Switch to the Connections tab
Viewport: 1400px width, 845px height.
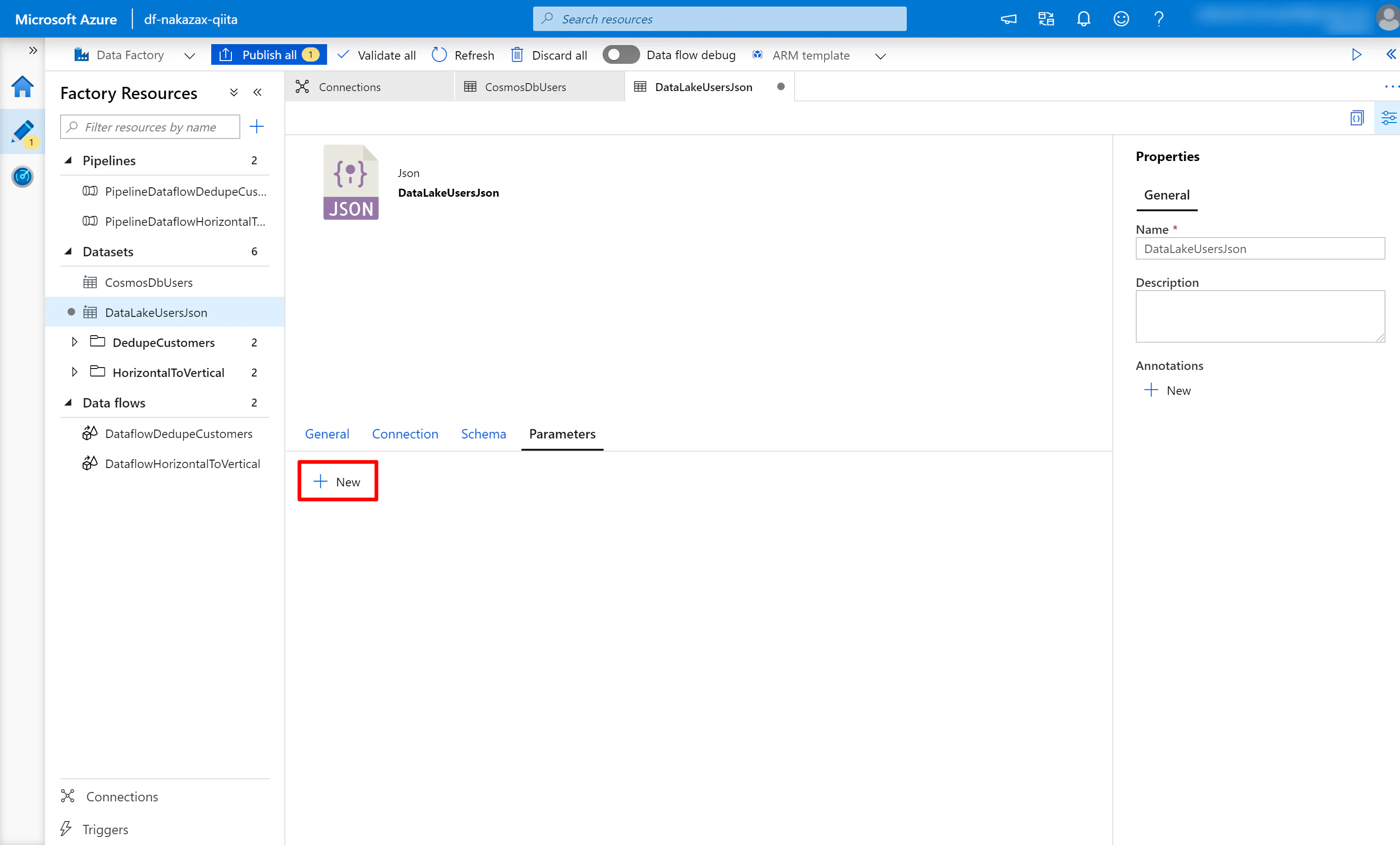point(370,87)
